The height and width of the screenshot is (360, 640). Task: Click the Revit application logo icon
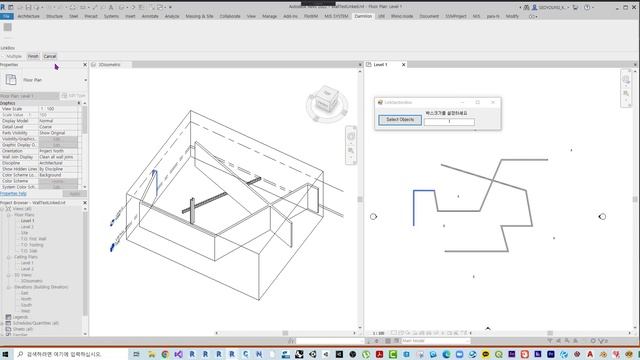click(x=3, y=7)
